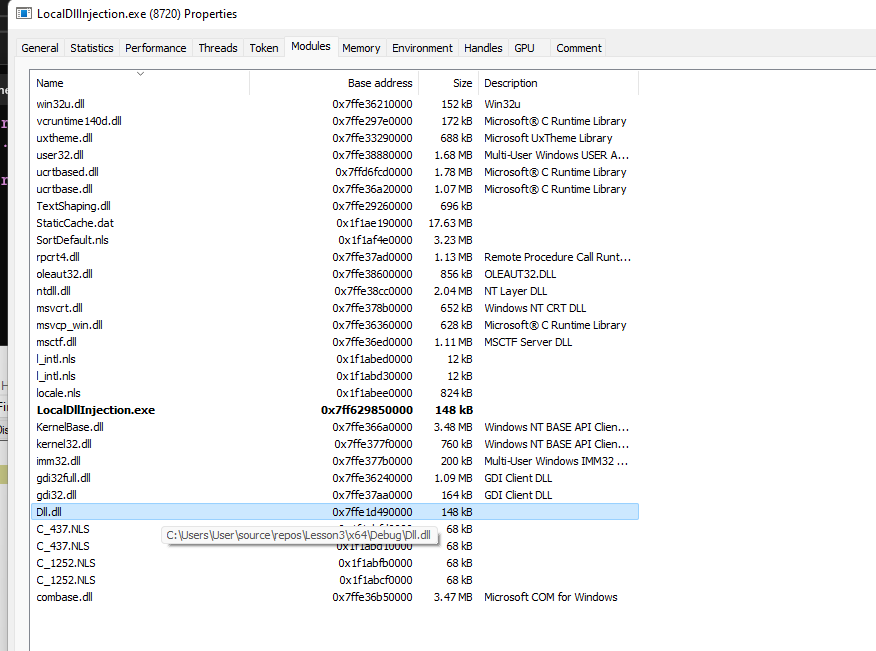The image size is (876, 651).
Task: Switch to the Environment tab
Action: tap(422, 48)
